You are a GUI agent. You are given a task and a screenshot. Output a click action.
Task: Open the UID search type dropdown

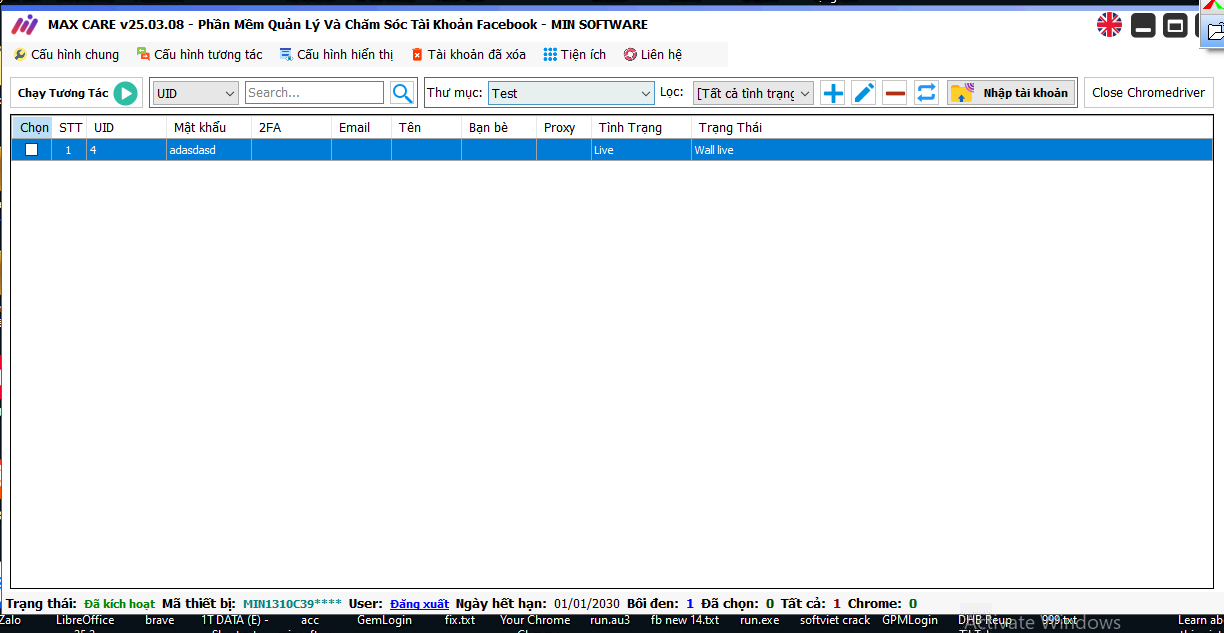tap(196, 93)
